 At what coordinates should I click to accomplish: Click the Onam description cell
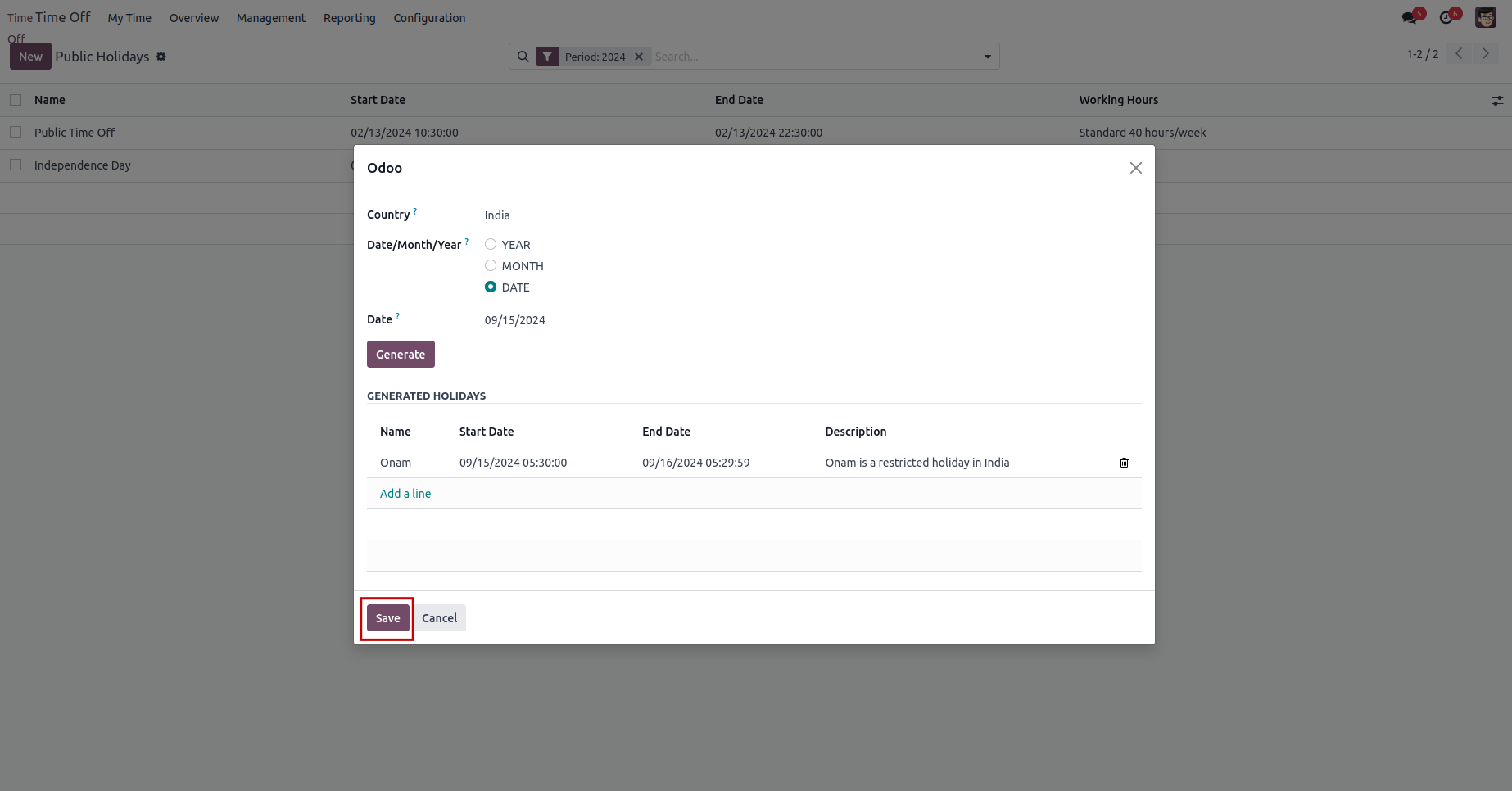tap(917, 463)
